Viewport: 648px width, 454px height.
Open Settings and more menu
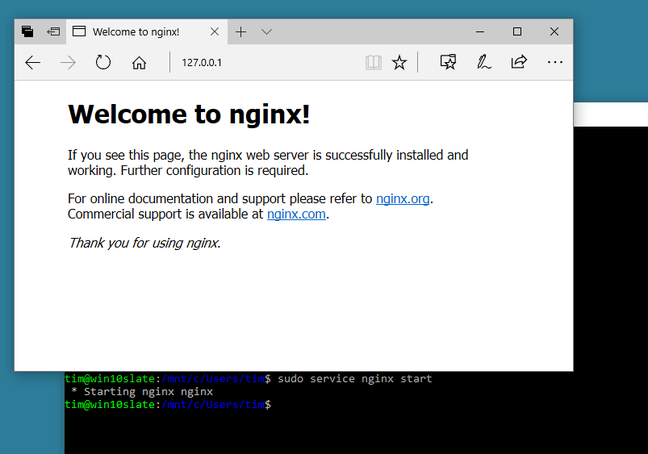pos(555,62)
